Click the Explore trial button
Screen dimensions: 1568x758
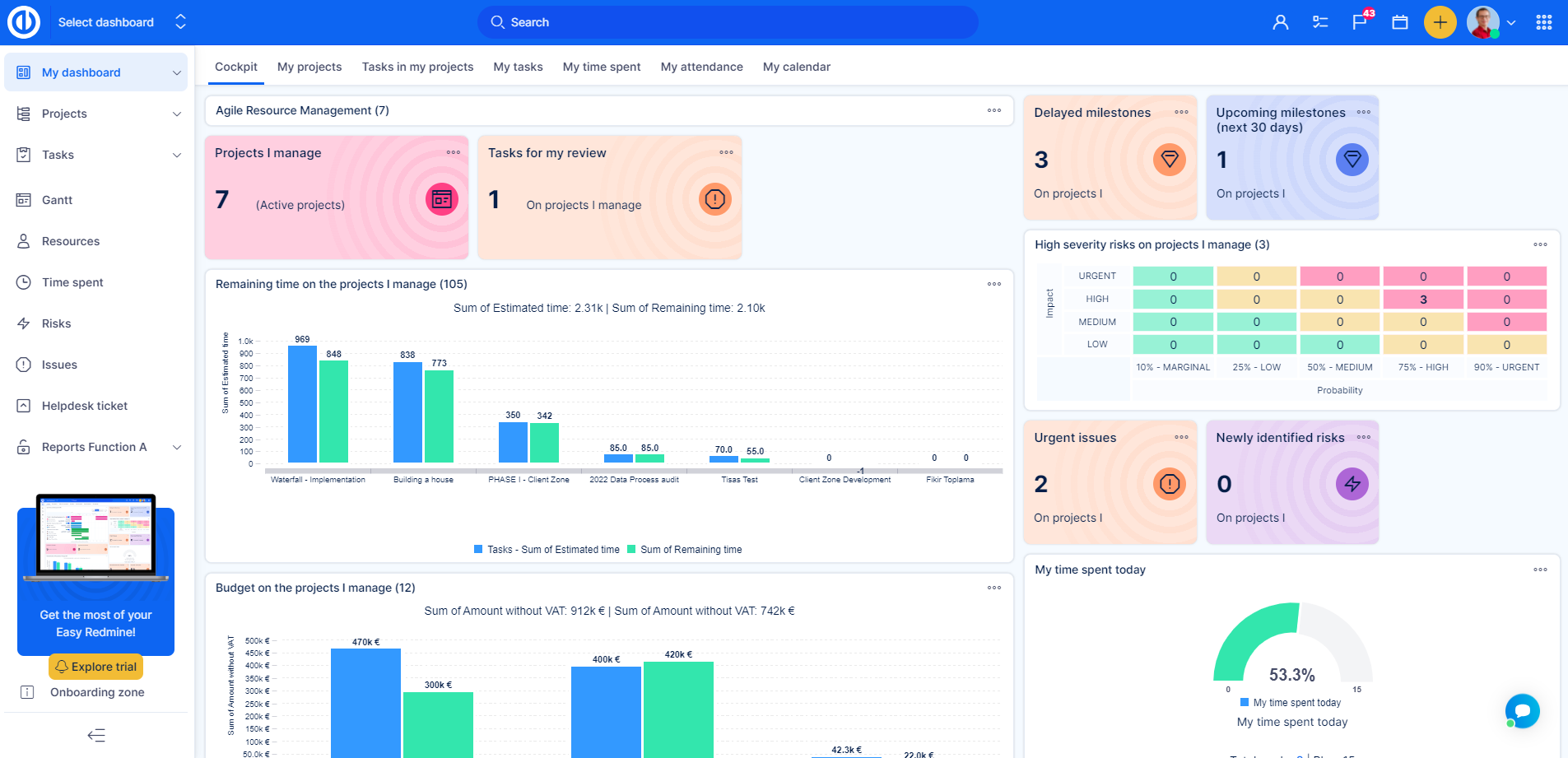(95, 667)
